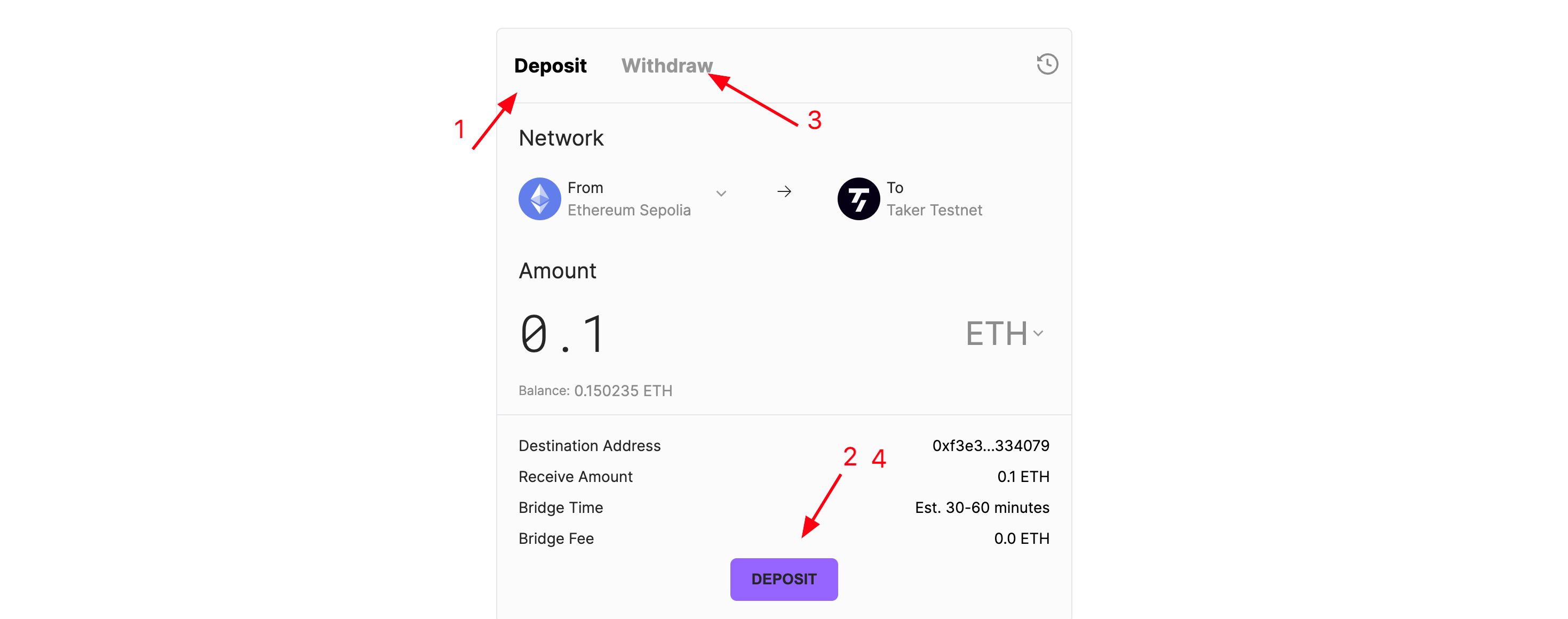Image resolution: width=1568 pixels, height=619 pixels.
Task: Select the Ethereum Sepolia source network
Action: pos(629,210)
